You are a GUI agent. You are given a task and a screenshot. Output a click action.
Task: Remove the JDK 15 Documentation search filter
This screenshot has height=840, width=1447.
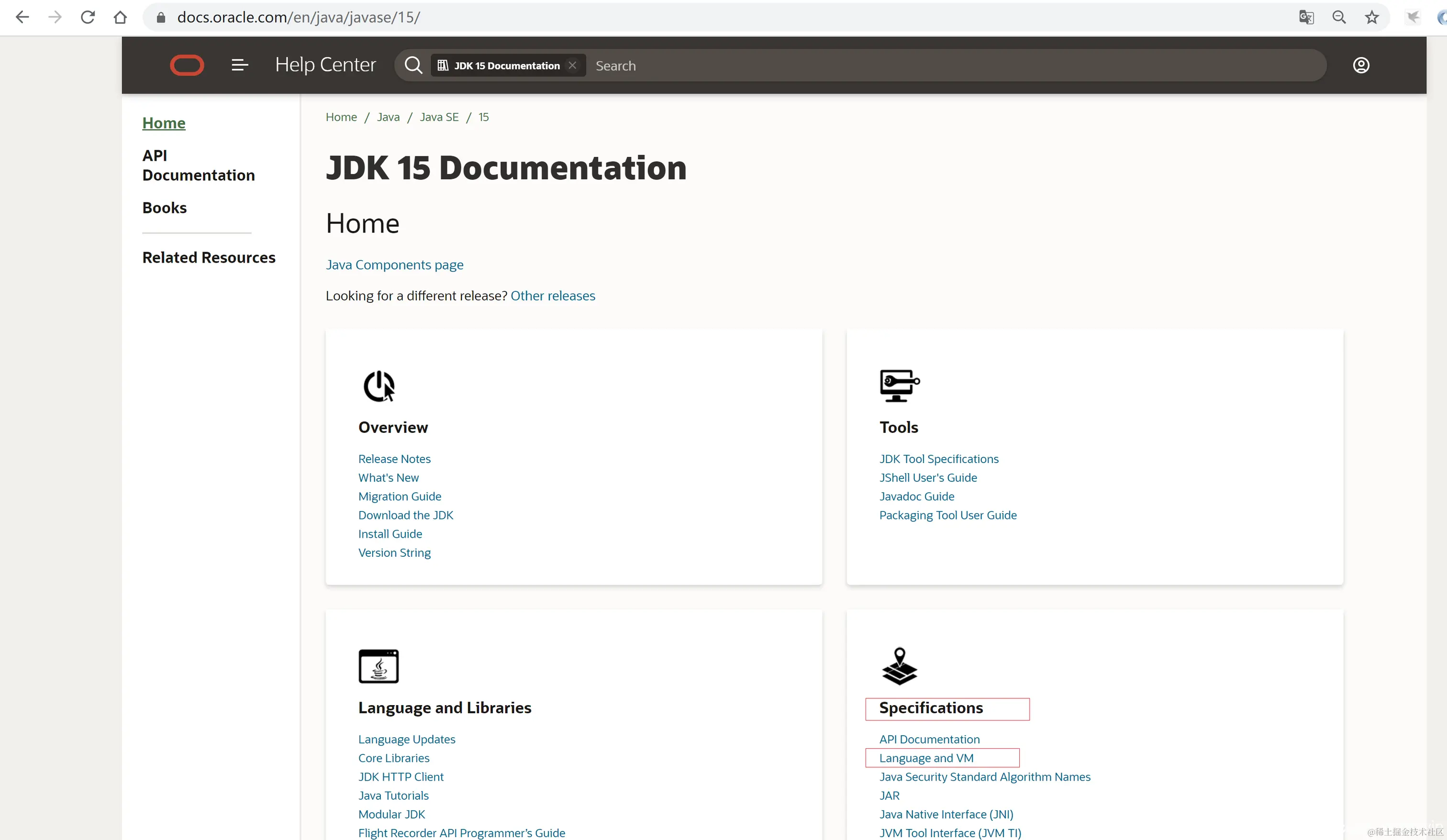click(572, 65)
